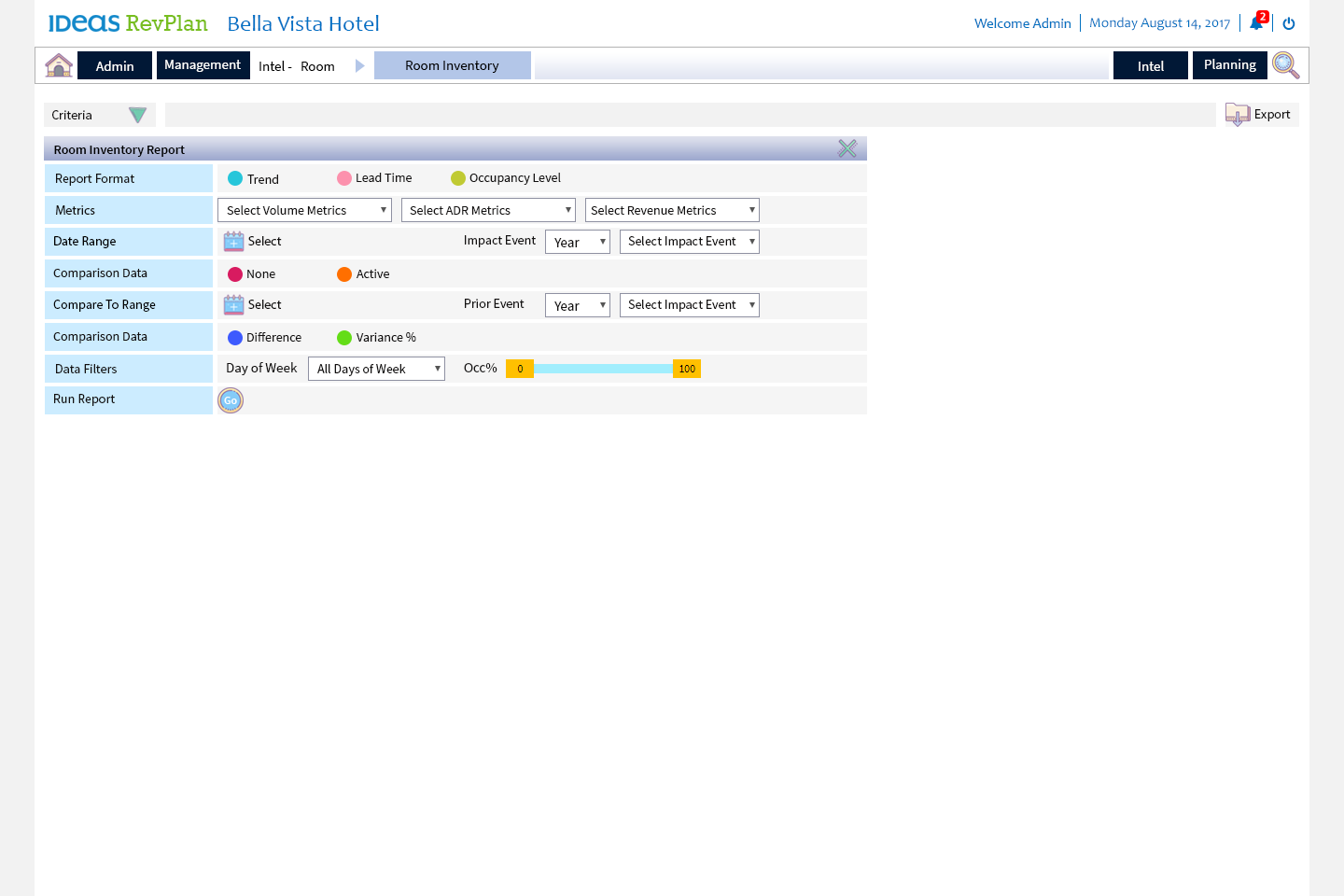Click the home icon in navigation bar

59,65
